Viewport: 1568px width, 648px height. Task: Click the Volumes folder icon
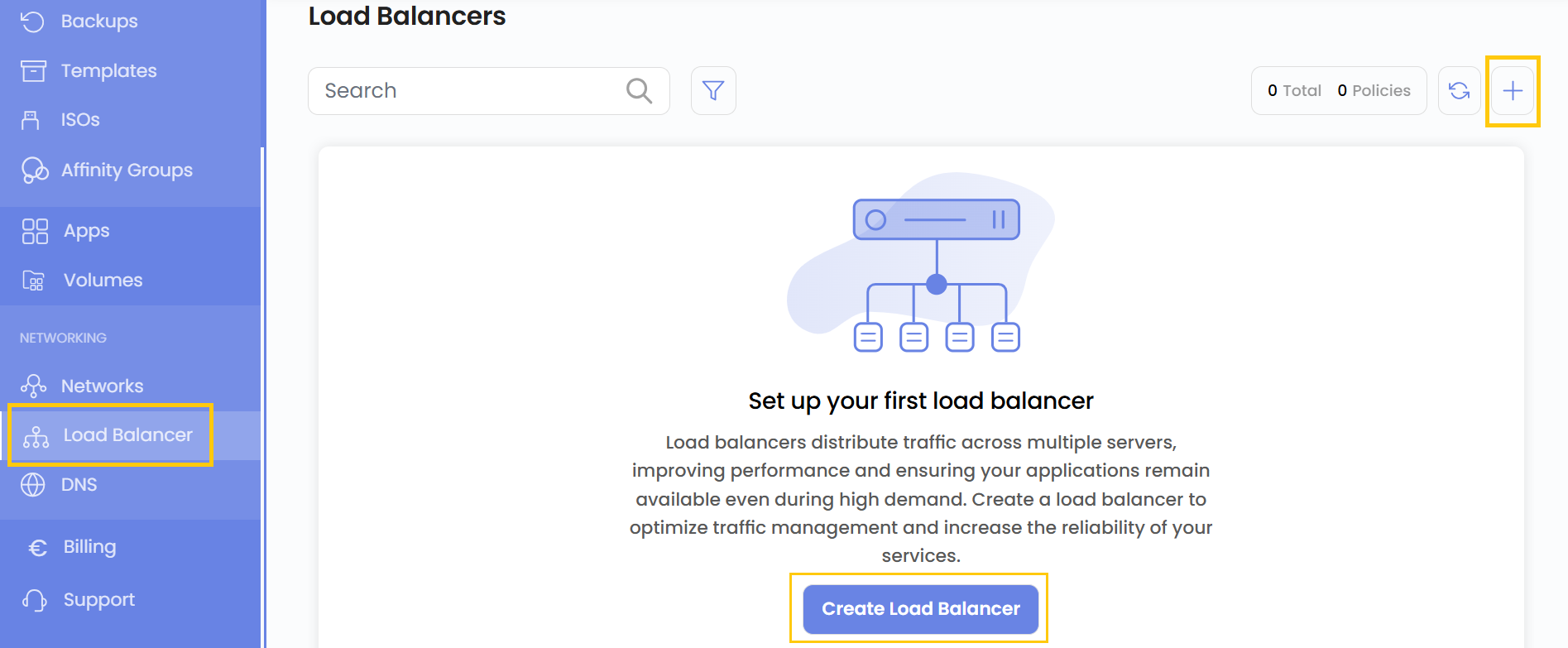pos(33,281)
